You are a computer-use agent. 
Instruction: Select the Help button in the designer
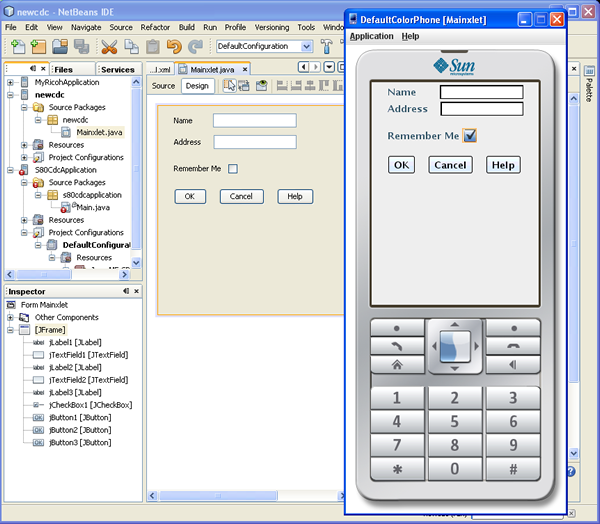coord(295,196)
